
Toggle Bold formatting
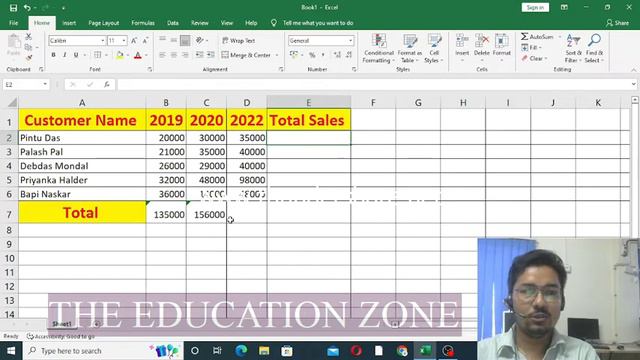click(53, 55)
